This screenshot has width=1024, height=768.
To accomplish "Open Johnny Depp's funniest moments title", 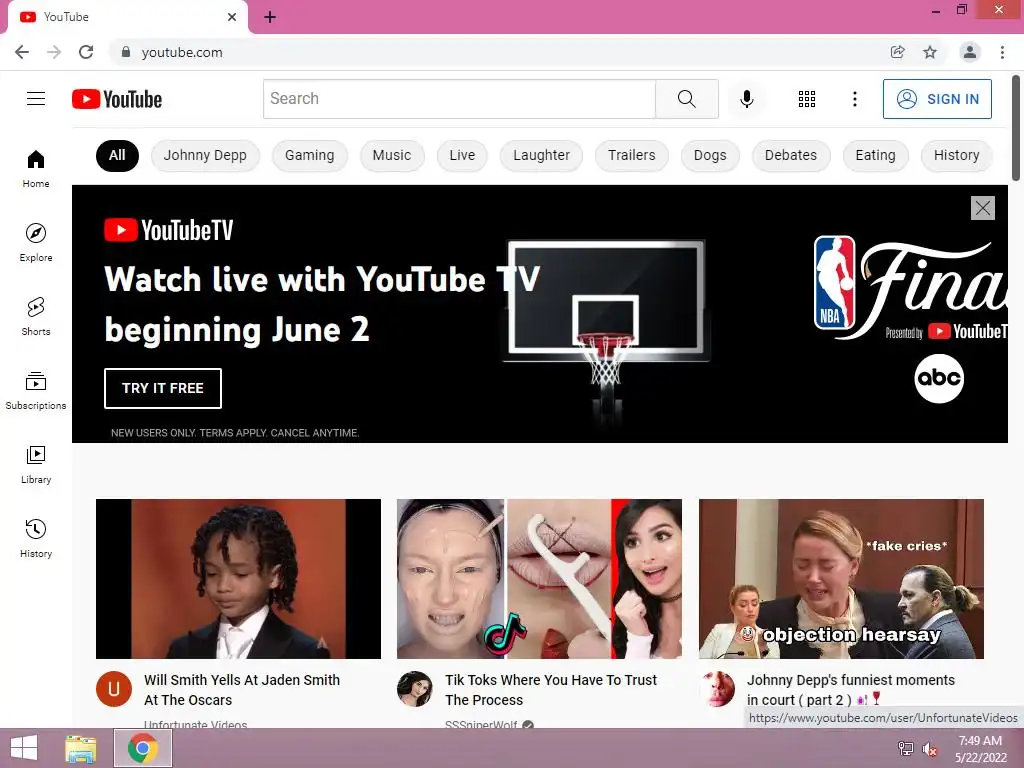I will coord(851,690).
